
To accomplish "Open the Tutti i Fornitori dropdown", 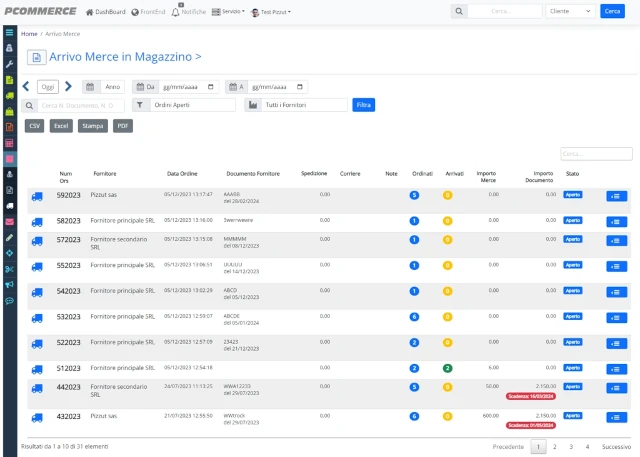I will coord(304,105).
